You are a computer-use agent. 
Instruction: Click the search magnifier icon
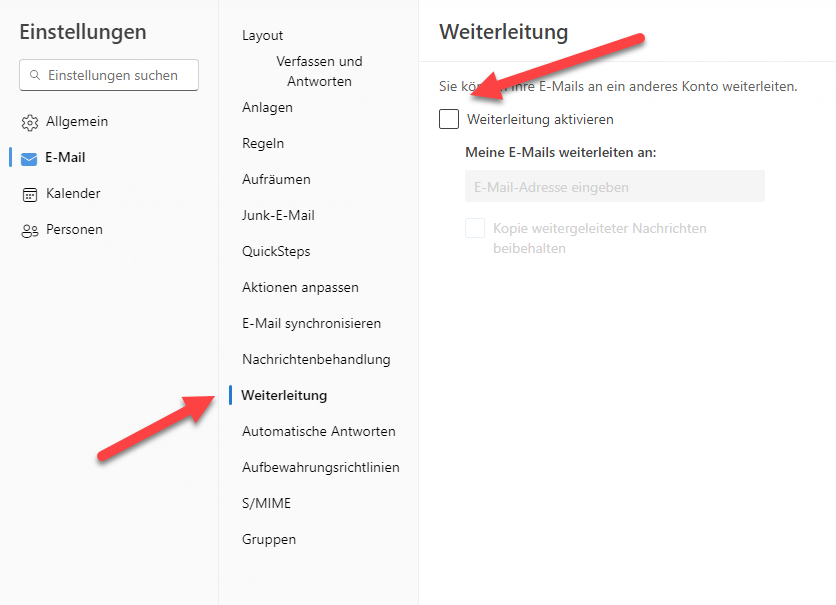click(x=34, y=75)
